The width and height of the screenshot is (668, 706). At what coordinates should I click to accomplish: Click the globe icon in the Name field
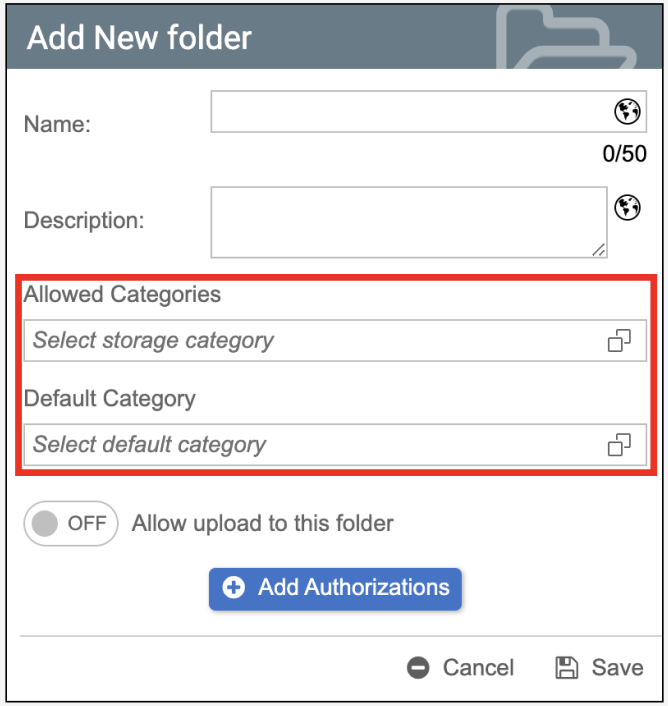click(x=627, y=112)
